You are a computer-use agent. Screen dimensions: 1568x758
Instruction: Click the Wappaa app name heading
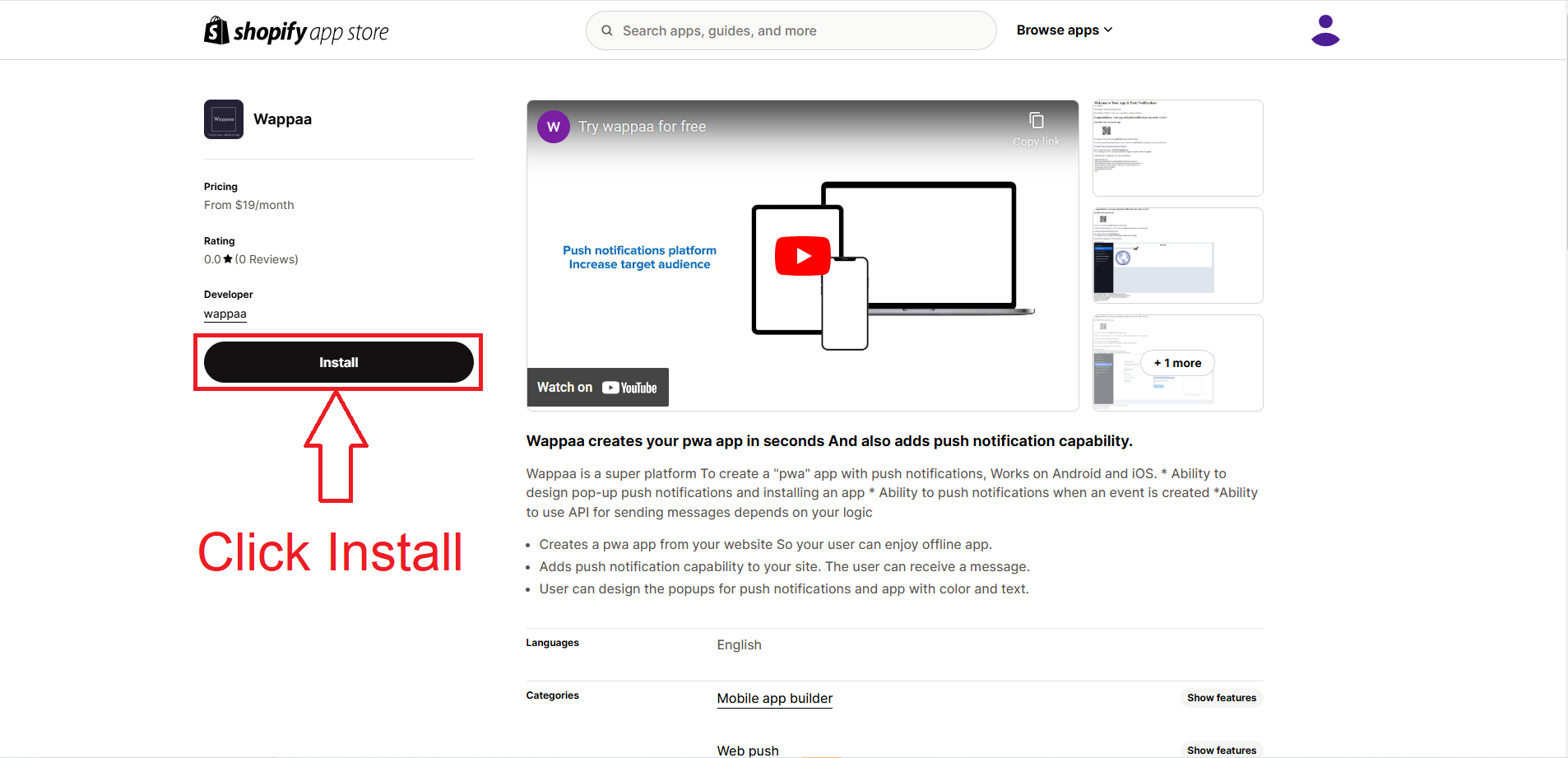(283, 119)
